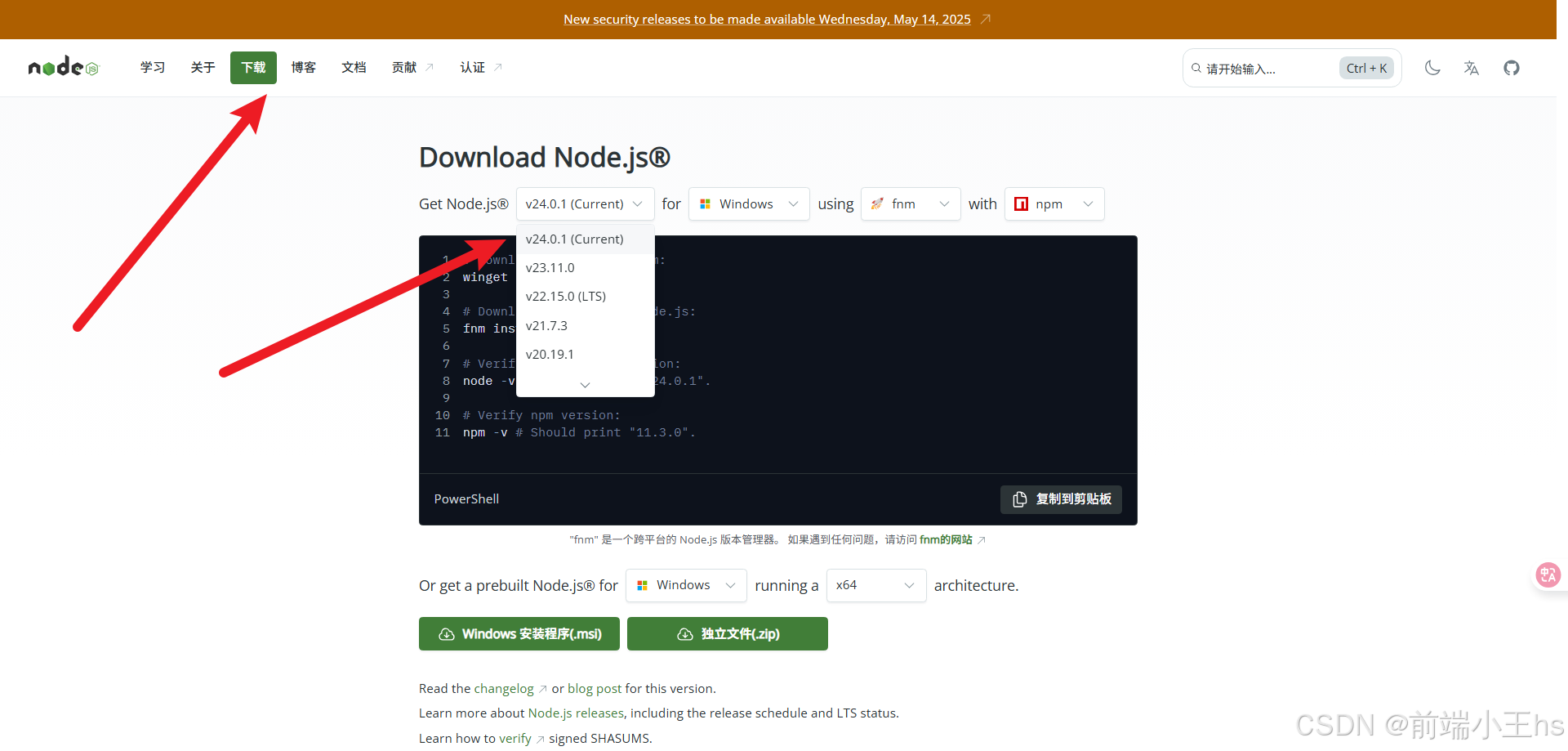Select v21.7.3 in version list
This screenshot has height=751, width=1568.
tap(586, 326)
